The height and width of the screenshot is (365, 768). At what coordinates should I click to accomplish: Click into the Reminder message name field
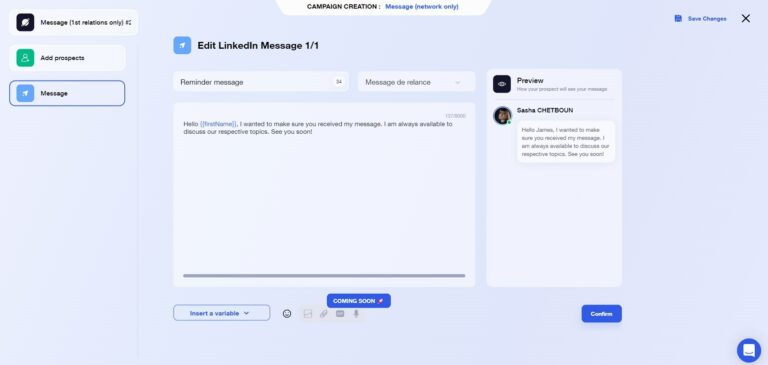(x=261, y=82)
